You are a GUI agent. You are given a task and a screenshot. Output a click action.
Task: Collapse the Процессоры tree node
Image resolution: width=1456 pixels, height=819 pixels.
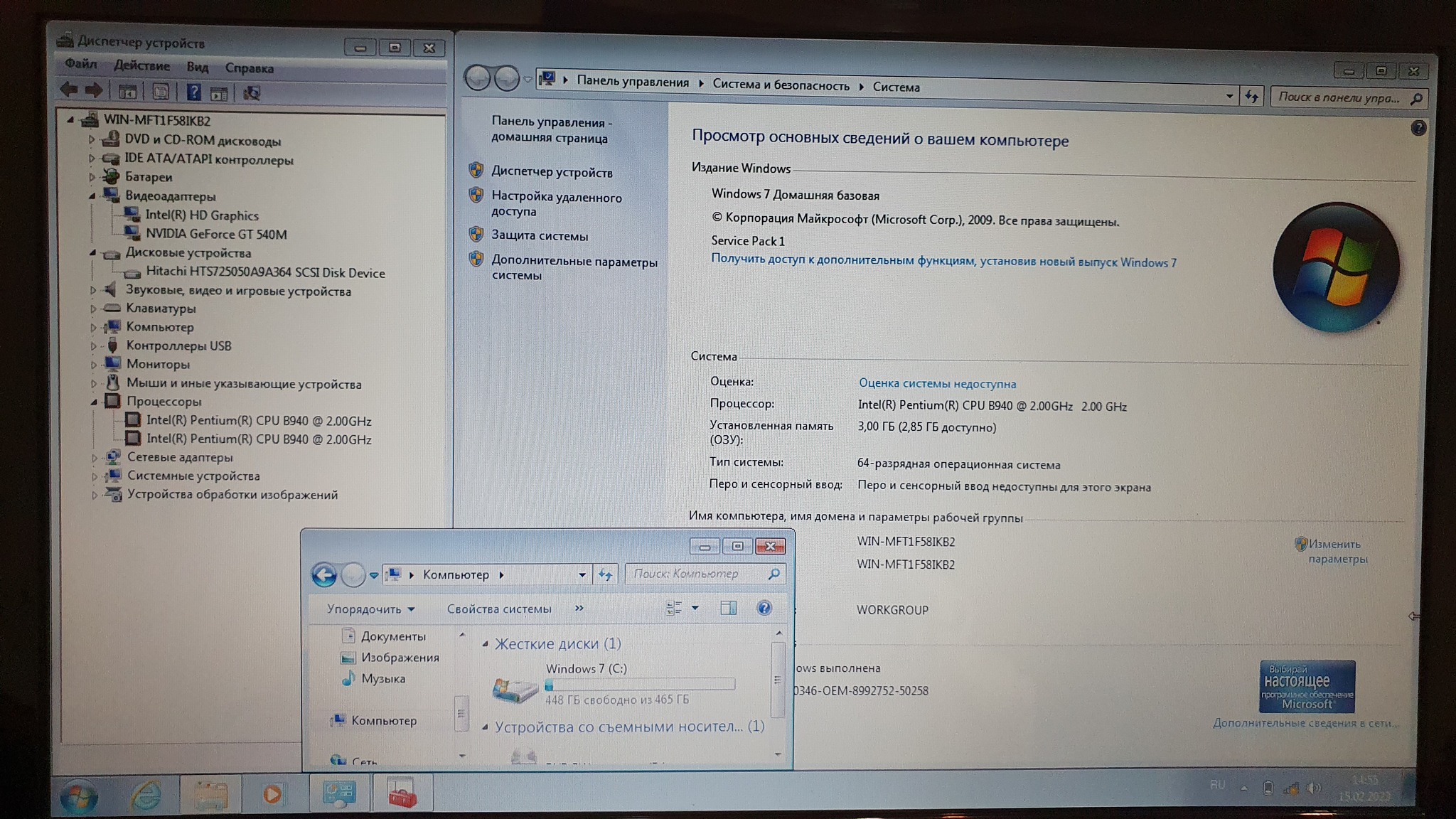click(93, 402)
